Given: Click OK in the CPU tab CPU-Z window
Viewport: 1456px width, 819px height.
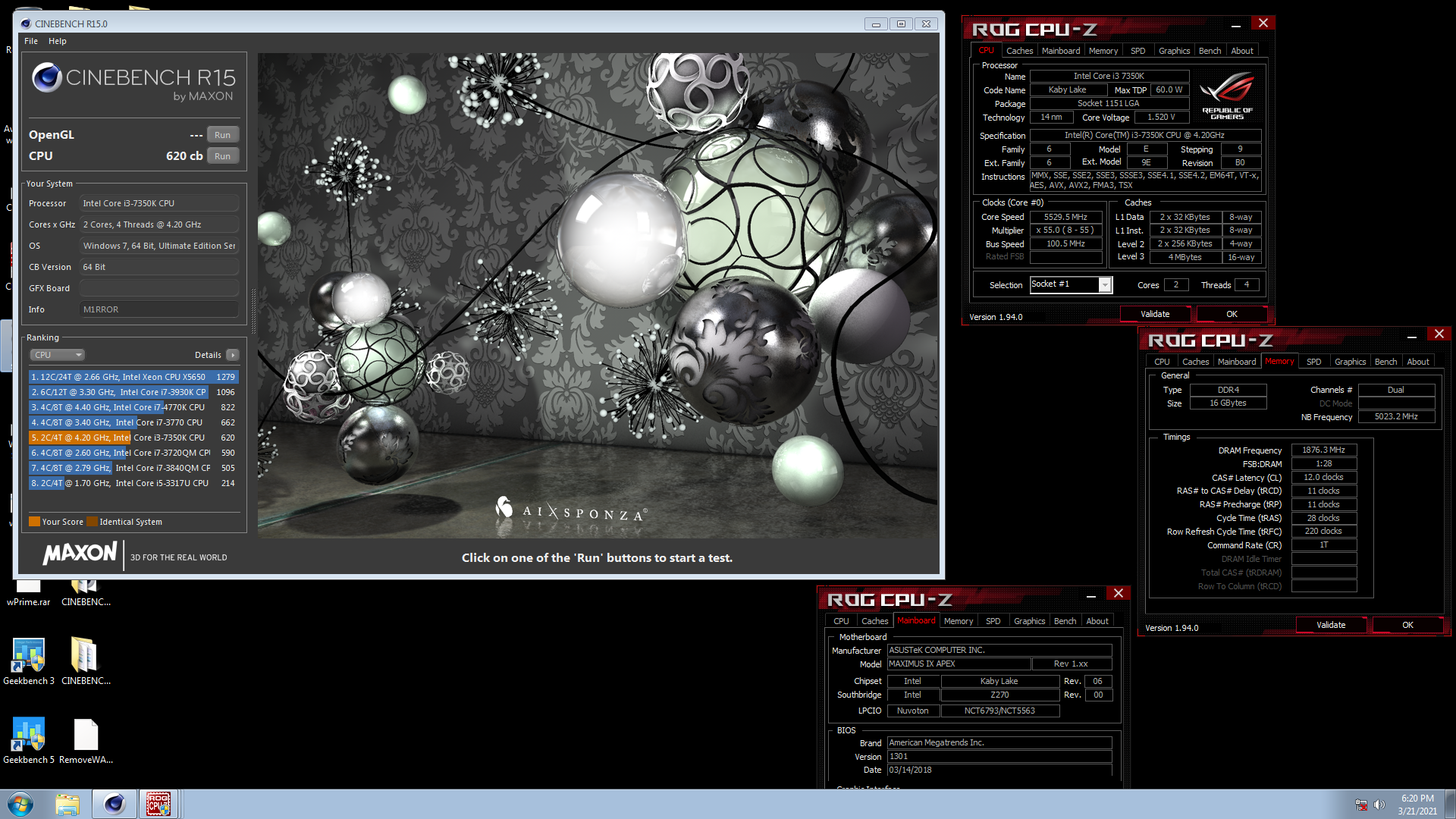Looking at the screenshot, I should point(1232,314).
